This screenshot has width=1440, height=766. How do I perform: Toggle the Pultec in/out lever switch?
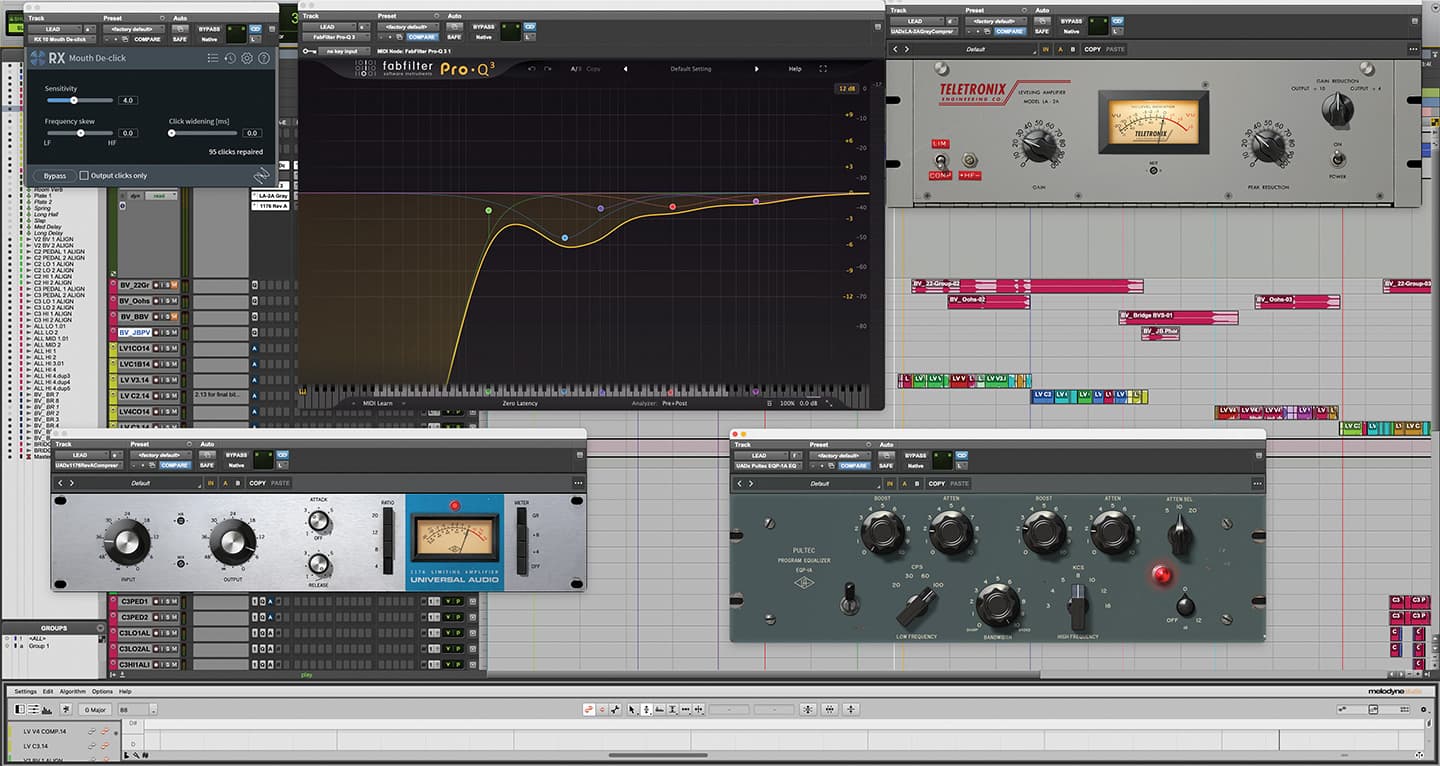pos(850,597)
